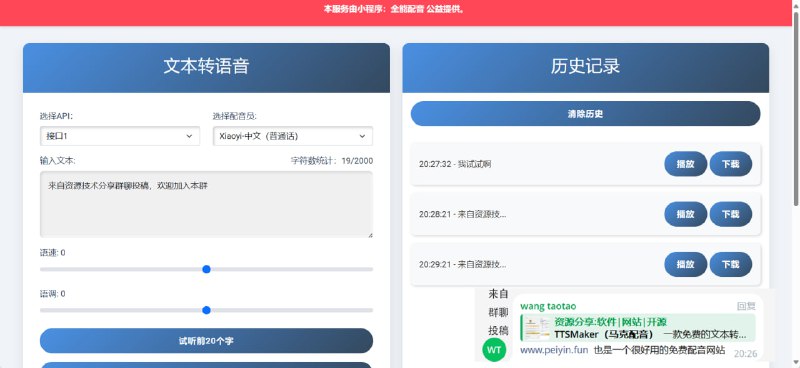This screenshot has height=368, width=800.
Task: Click the 历史记录 panel heading
Action: click(585, 66)
